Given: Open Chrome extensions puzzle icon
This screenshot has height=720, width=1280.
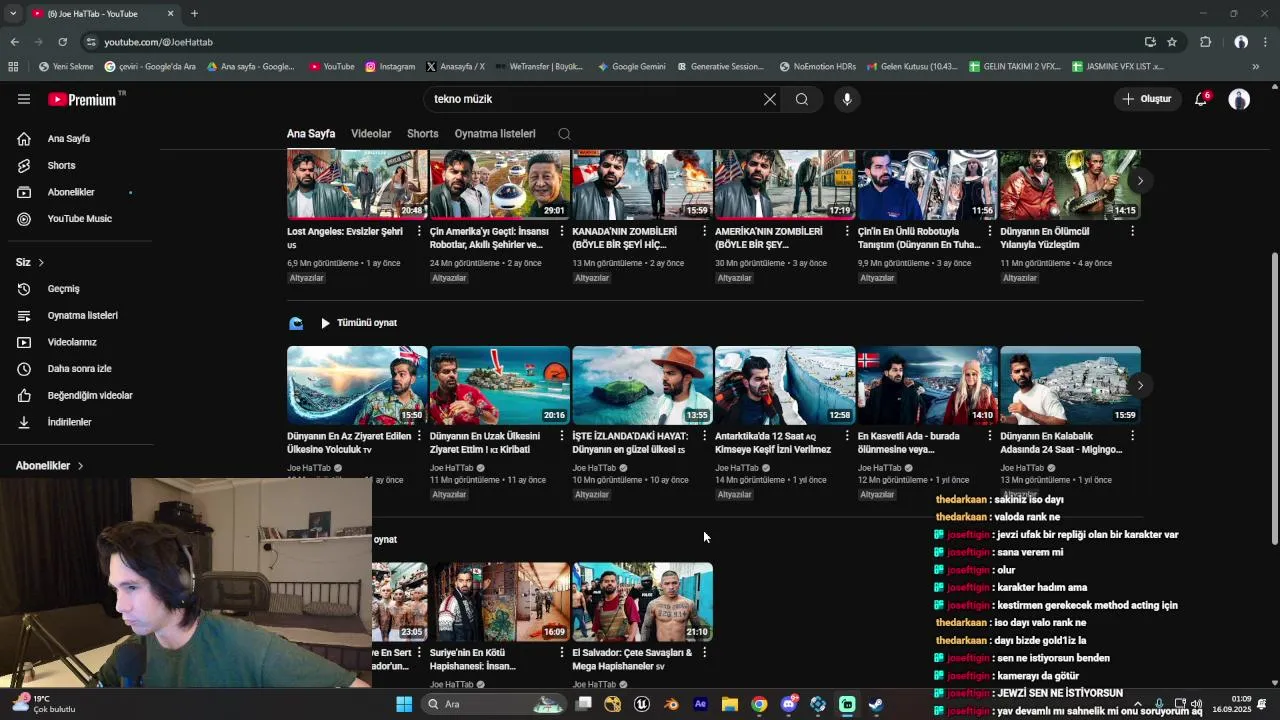Looking at the screenshot, I should pyautogui.click(x=1205, y=42).
